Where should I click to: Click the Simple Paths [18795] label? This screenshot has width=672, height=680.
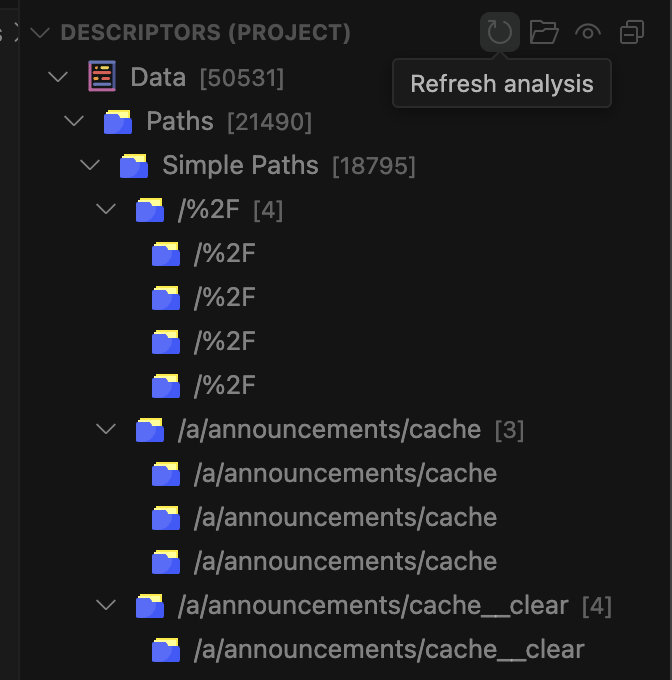tap(240, 166)
